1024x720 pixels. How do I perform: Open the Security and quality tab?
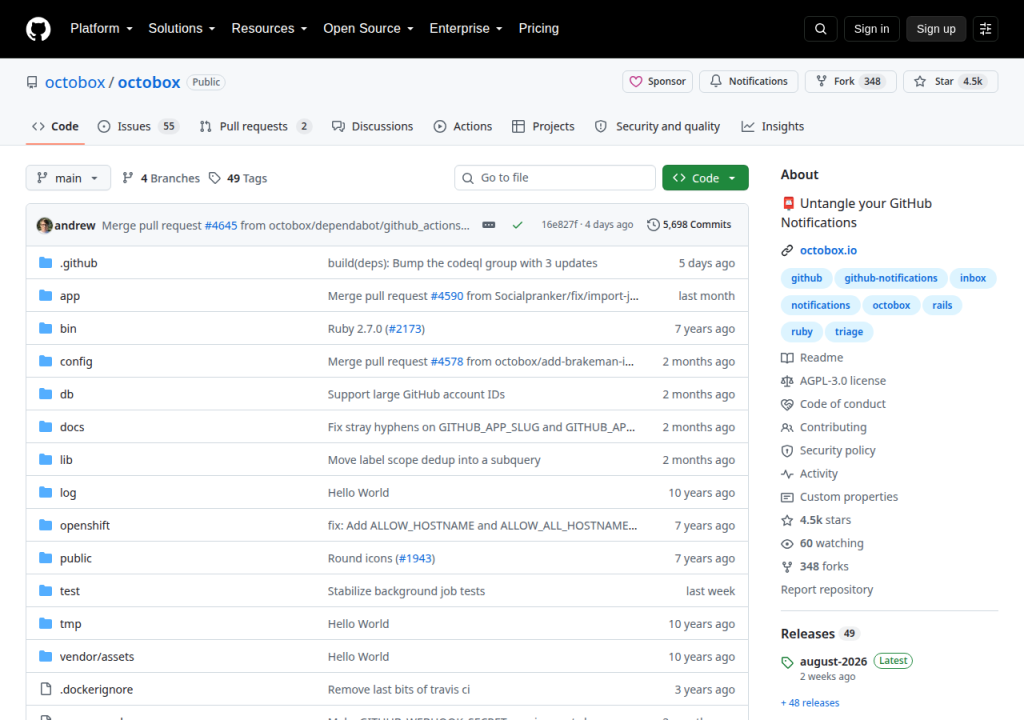pyautogui.click(x=658, y=127)
